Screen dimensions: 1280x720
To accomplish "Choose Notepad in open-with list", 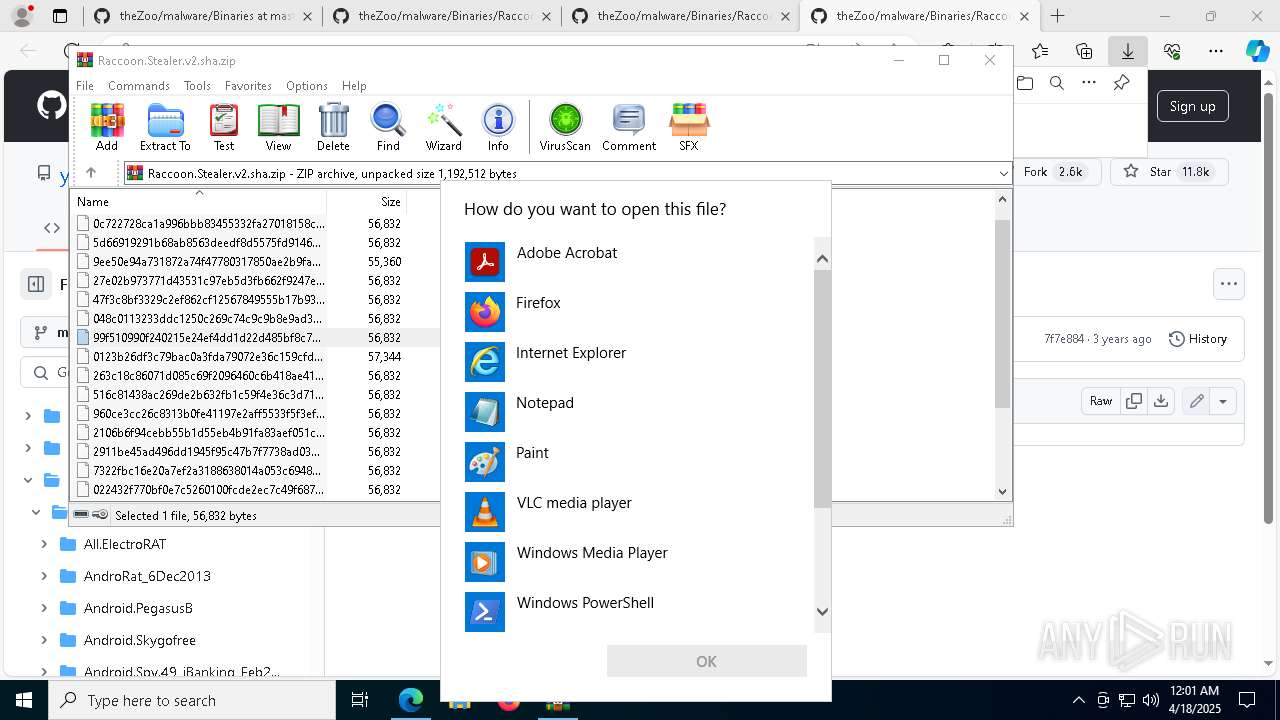I will coord(640,412).
